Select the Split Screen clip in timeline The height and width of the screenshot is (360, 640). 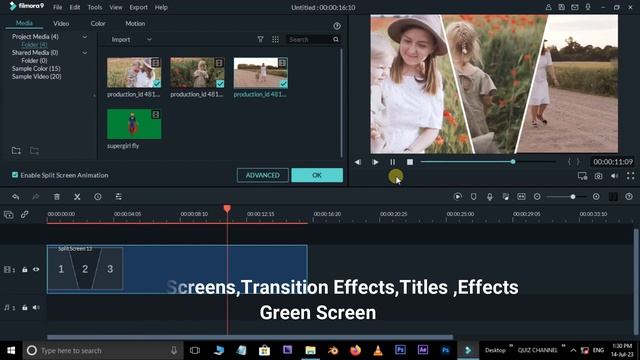177,269
